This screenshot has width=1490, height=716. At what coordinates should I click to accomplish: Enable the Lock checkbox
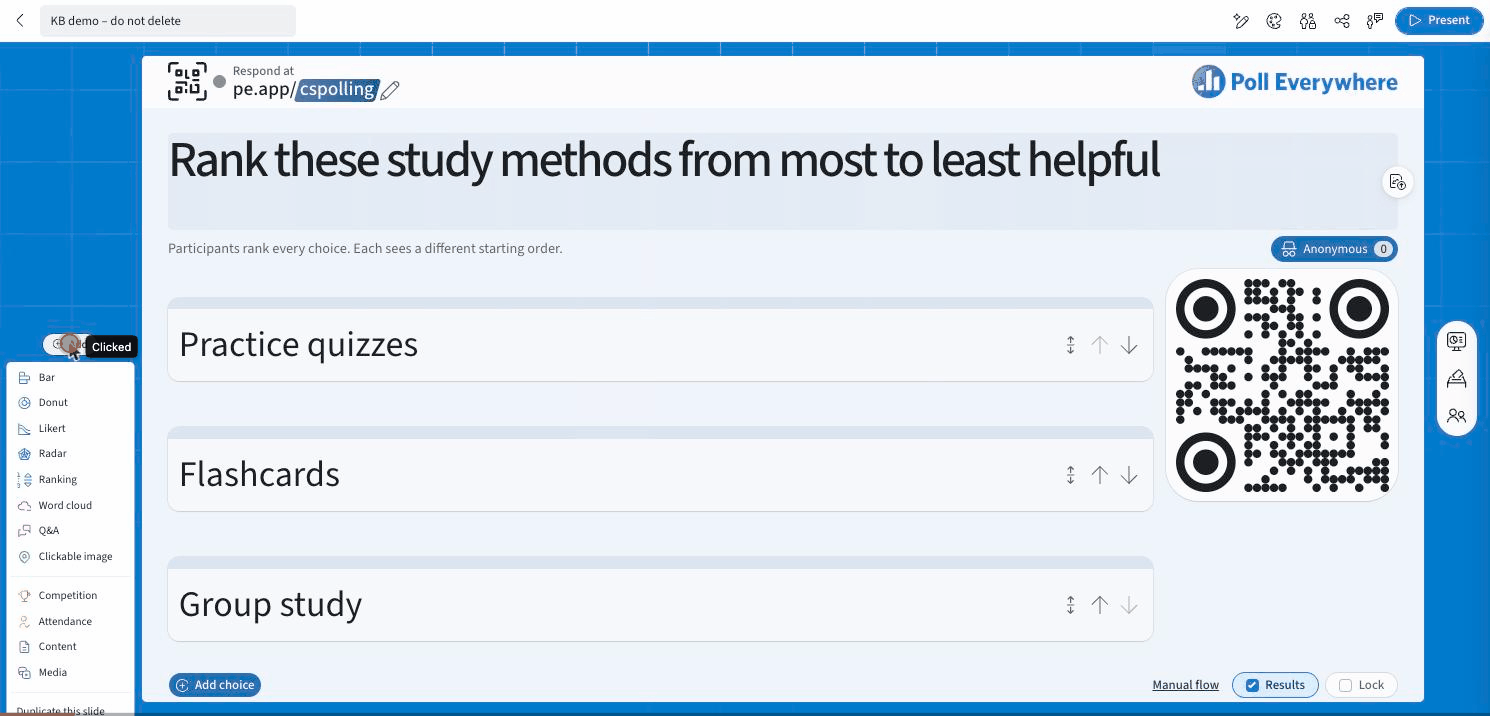coord(1361,685)
